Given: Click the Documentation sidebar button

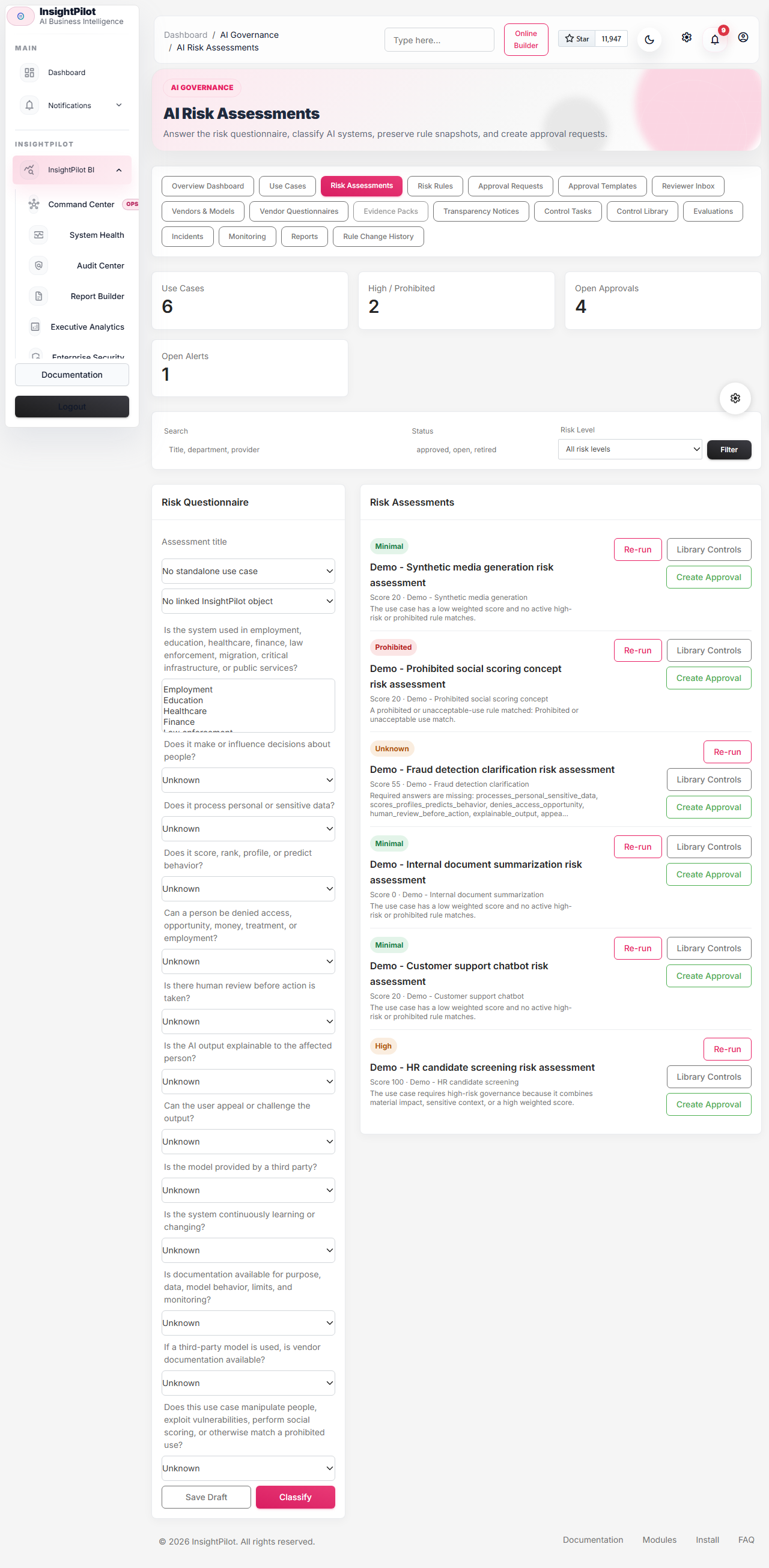Looking at the screenshot, I should pyautogui.click(x=72, y=375).
